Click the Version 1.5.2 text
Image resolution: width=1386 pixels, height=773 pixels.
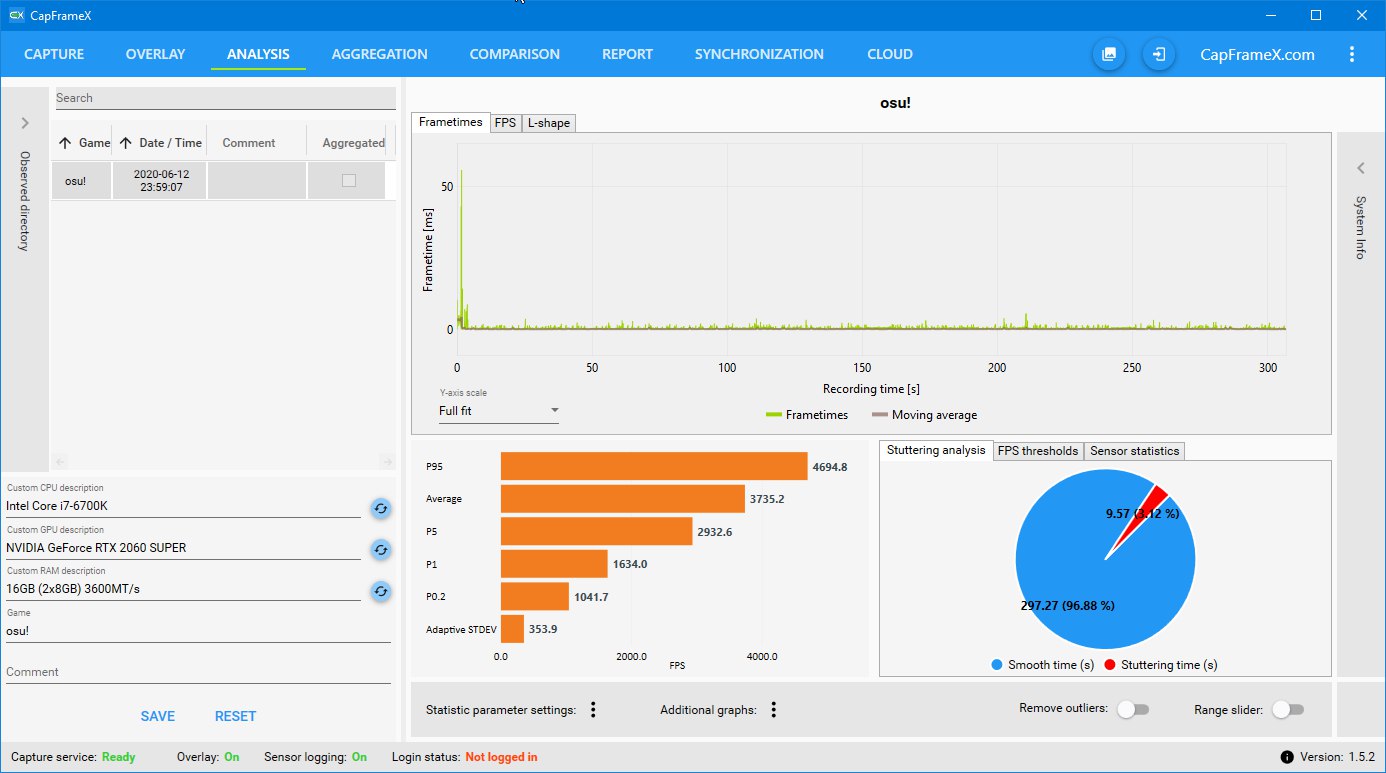(1336, 757)
